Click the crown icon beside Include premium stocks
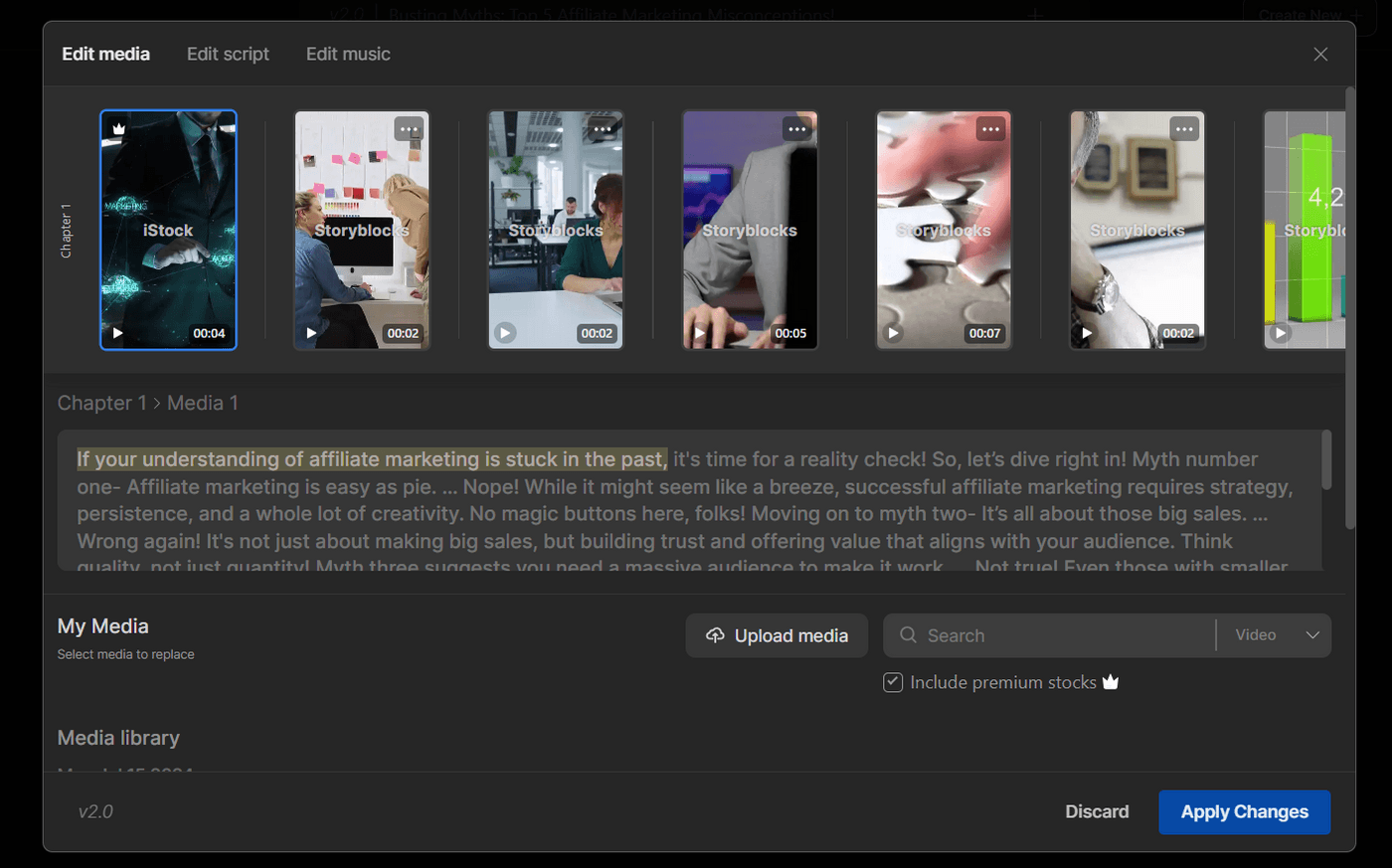Screen dimensions: 1392x868 (x=1111, y=681)
